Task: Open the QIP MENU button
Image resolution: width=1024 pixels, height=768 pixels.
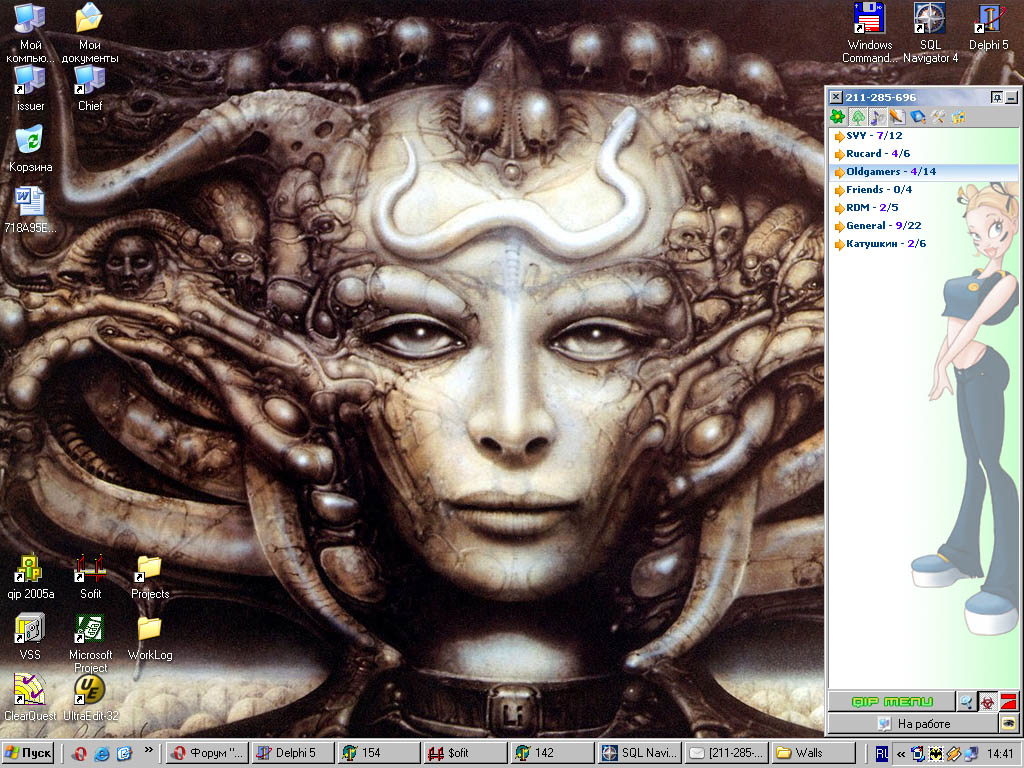Action: [892, 701]
